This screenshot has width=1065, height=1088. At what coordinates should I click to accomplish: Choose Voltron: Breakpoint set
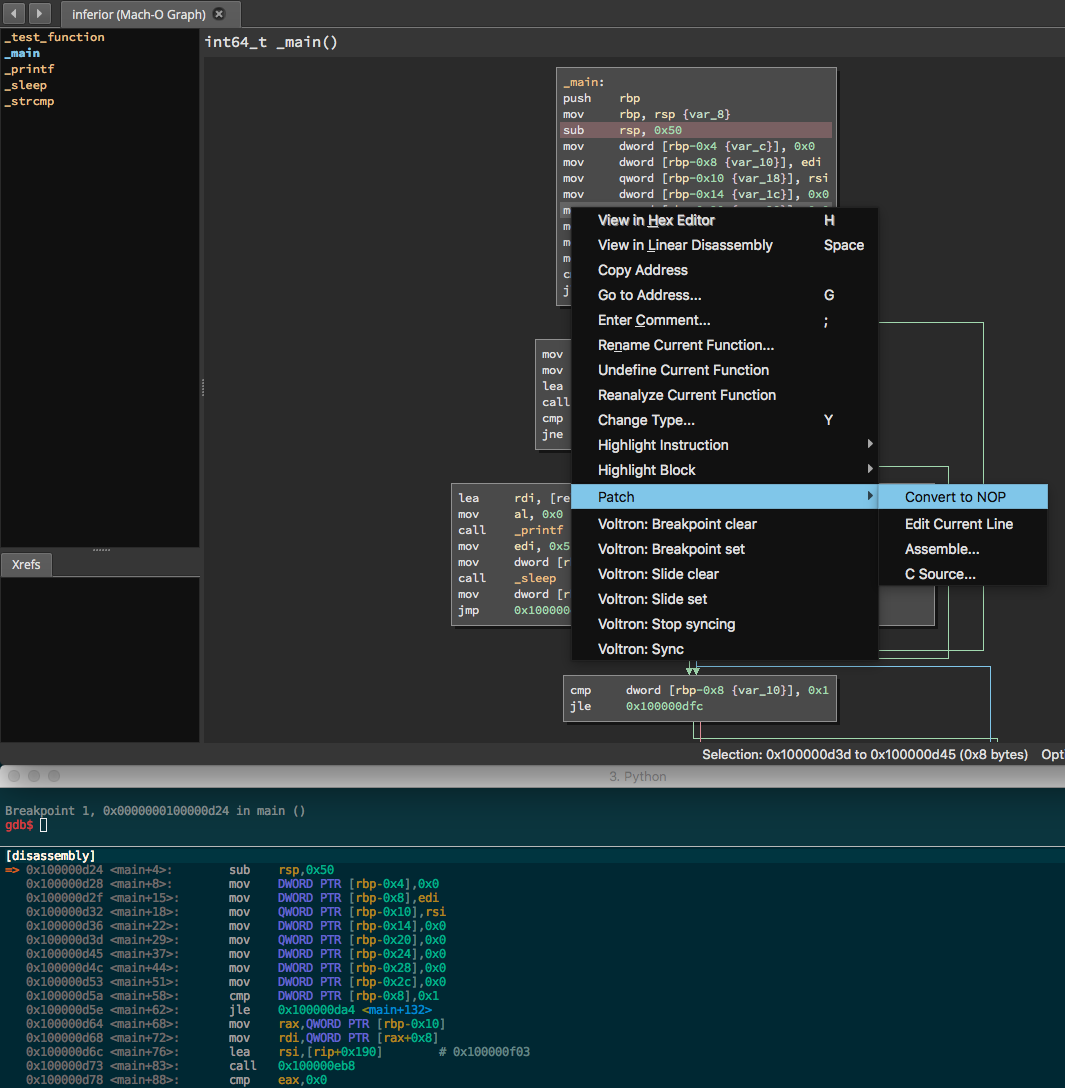[671, 549]
